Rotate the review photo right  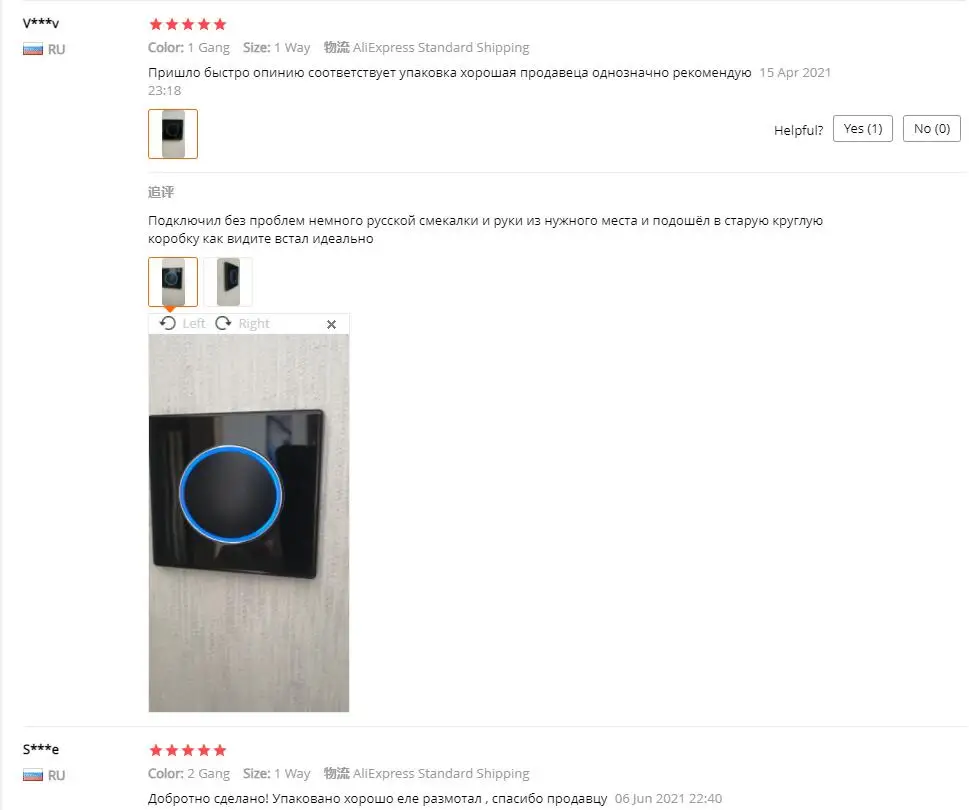(223, 323)
